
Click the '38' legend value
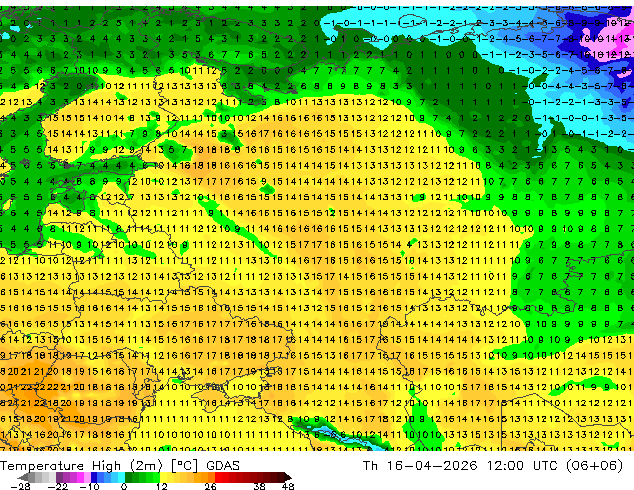(259, 486)
